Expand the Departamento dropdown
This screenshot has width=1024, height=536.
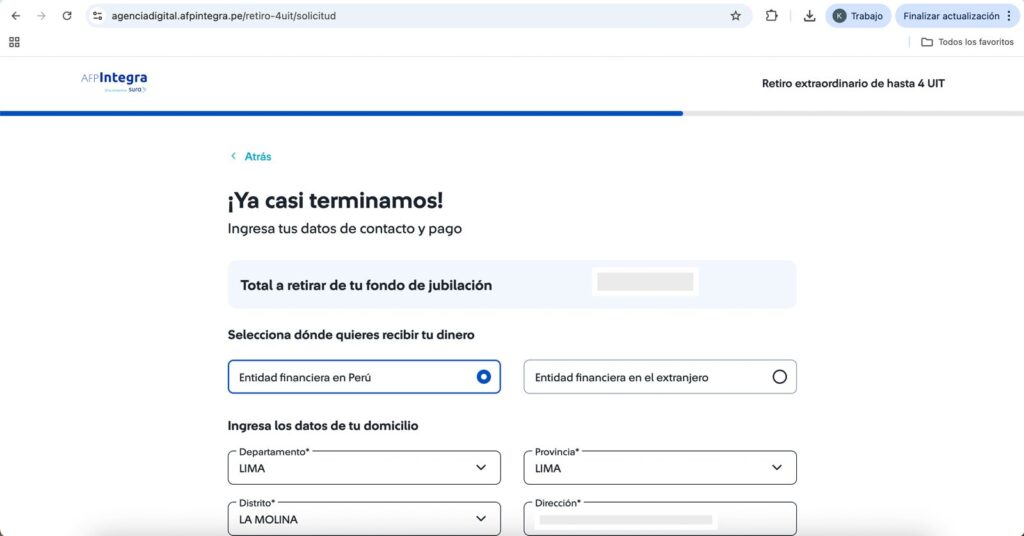click(364, 468)
